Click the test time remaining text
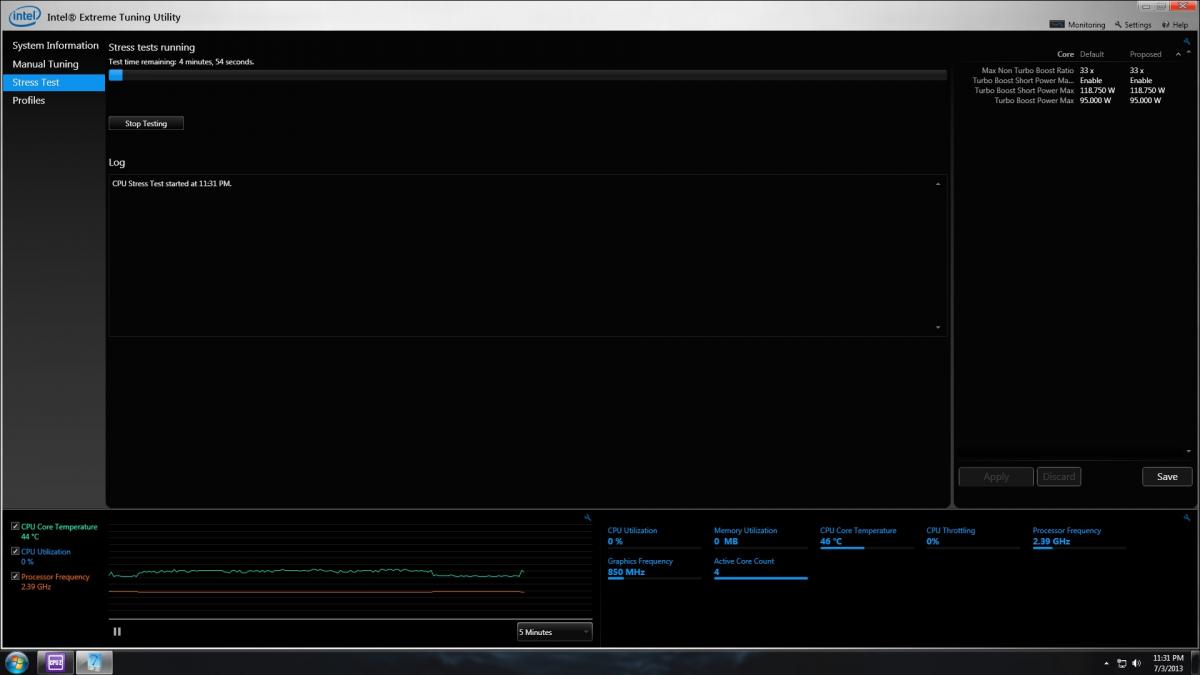The height and width of the screenshot is (675, 1200). pos(181,62)
